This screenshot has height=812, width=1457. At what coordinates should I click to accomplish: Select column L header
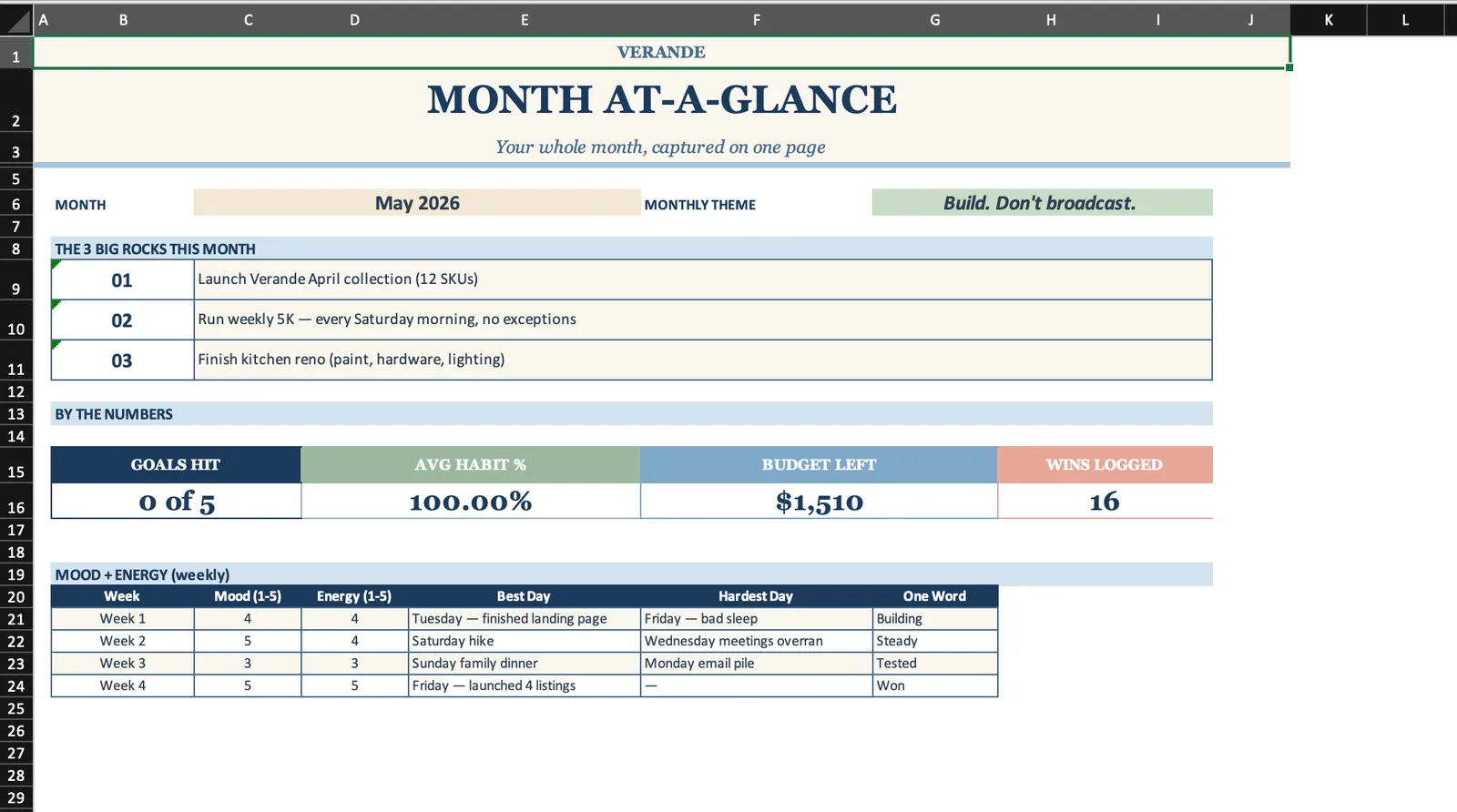1405,19
